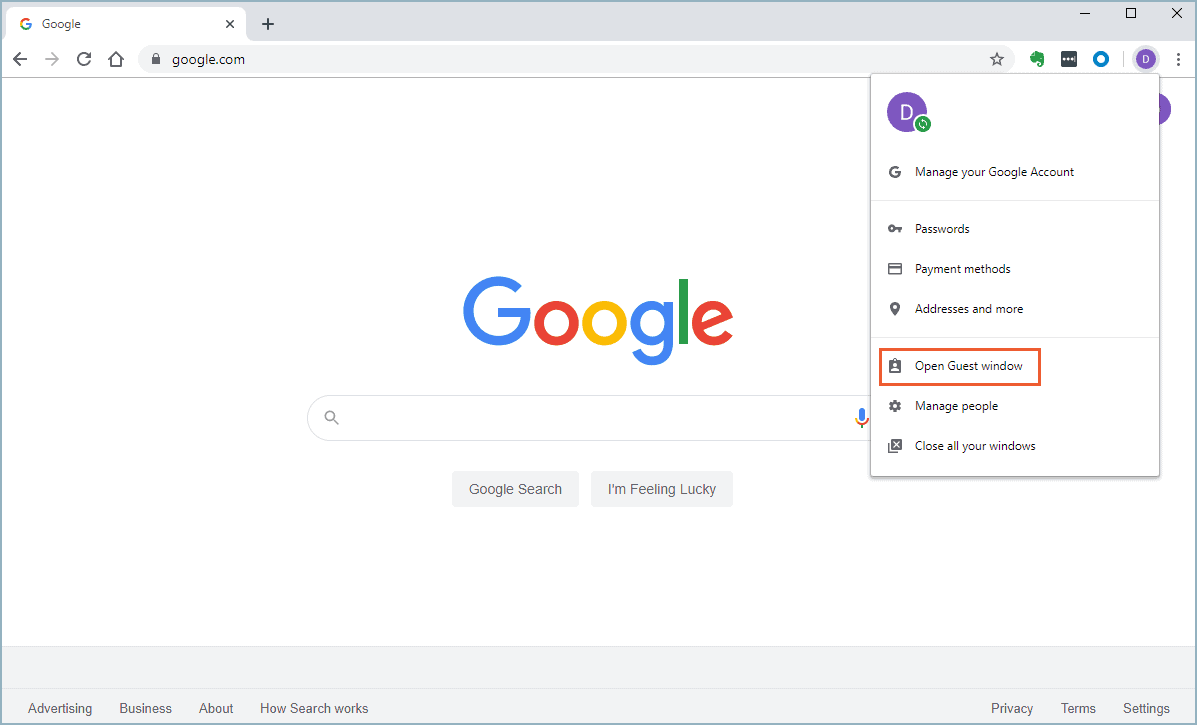Open the Home page icon
Screen dimensions: 1197x725
pyautogui.click(x=116, y=60)
